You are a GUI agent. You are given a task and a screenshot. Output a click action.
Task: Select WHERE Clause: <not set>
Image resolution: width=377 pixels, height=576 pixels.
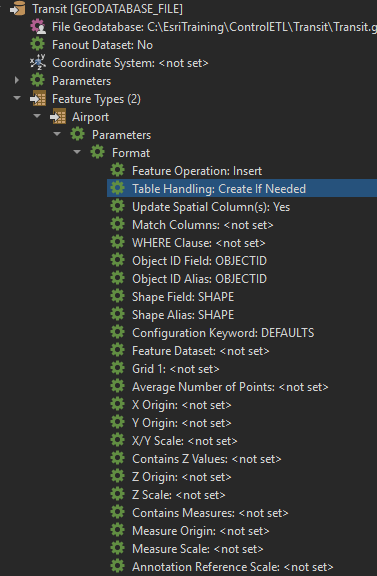[x=199, y=243]
